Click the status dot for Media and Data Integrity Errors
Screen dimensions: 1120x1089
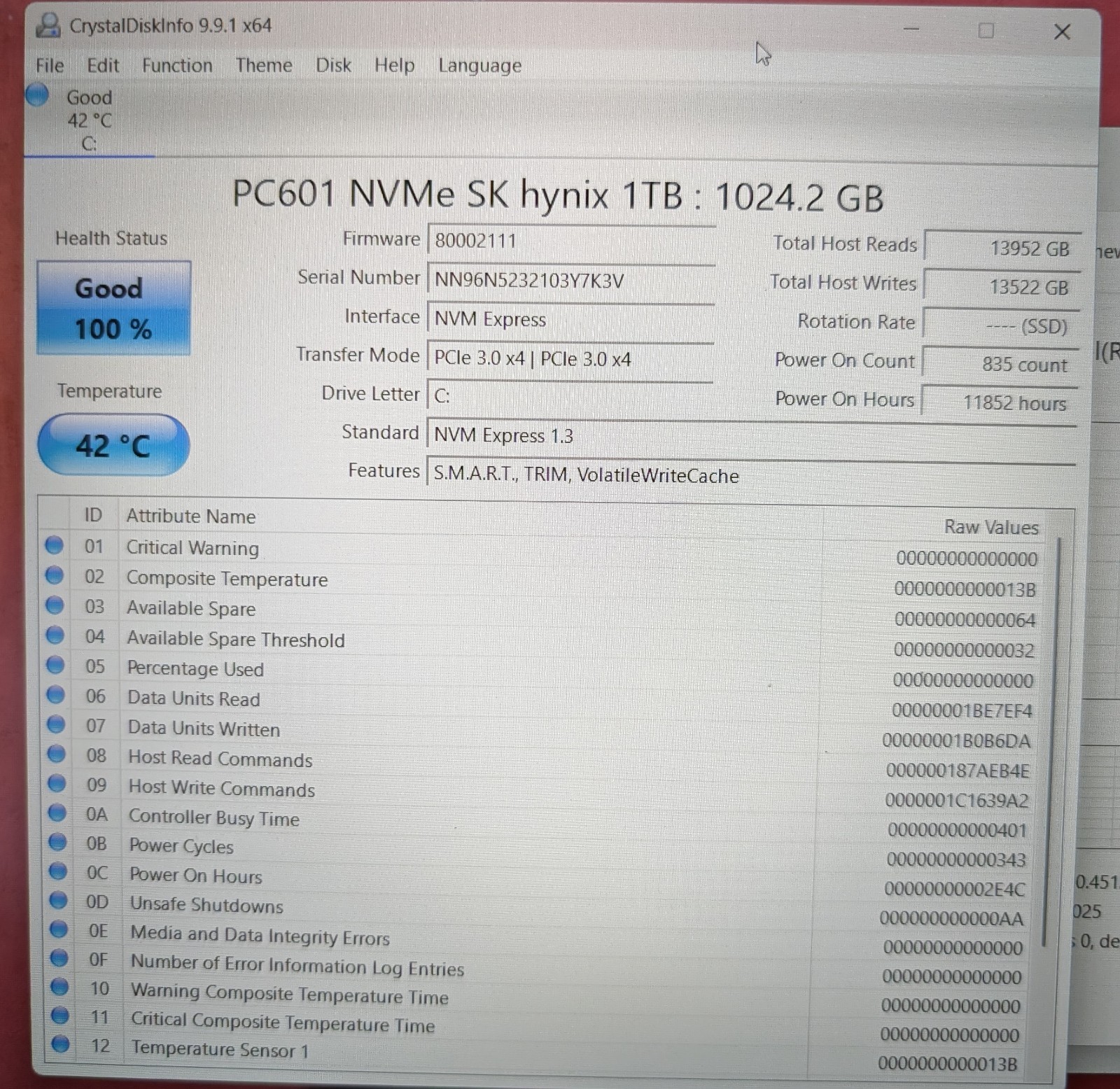pos(59,929)
